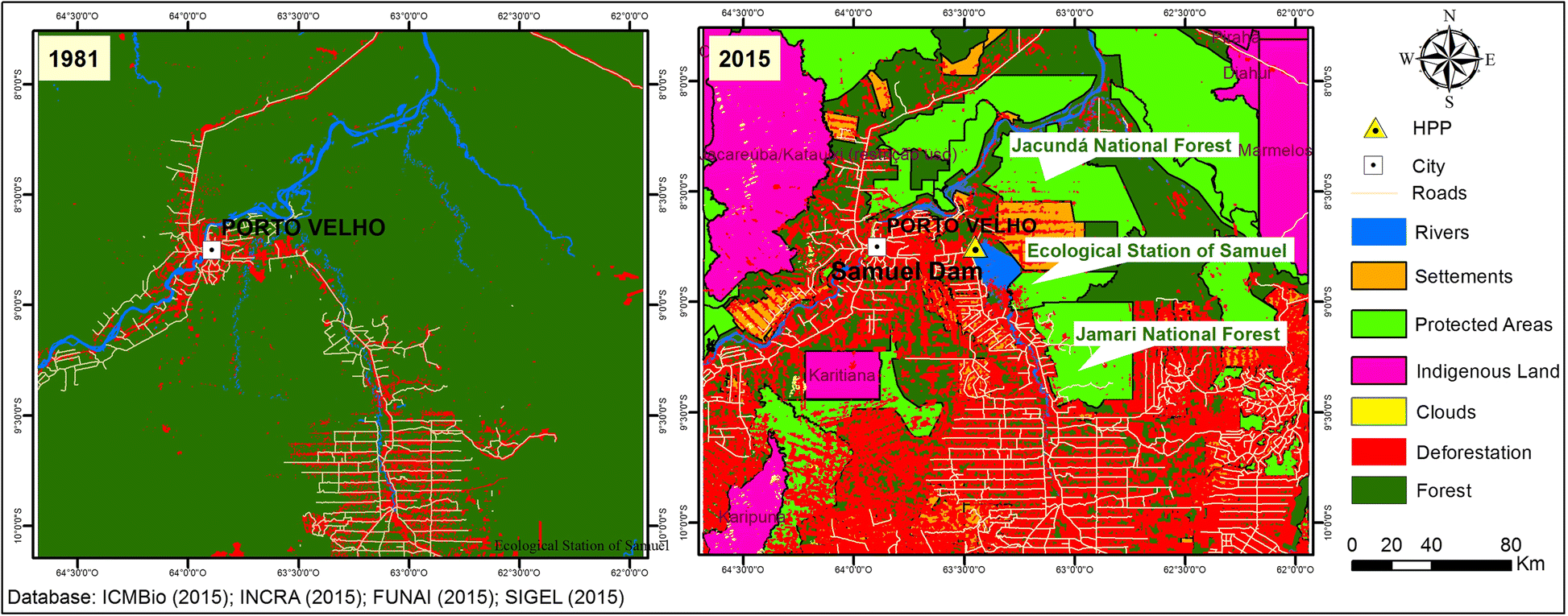Click the Samuel Dam label on 2015 map

906,272
